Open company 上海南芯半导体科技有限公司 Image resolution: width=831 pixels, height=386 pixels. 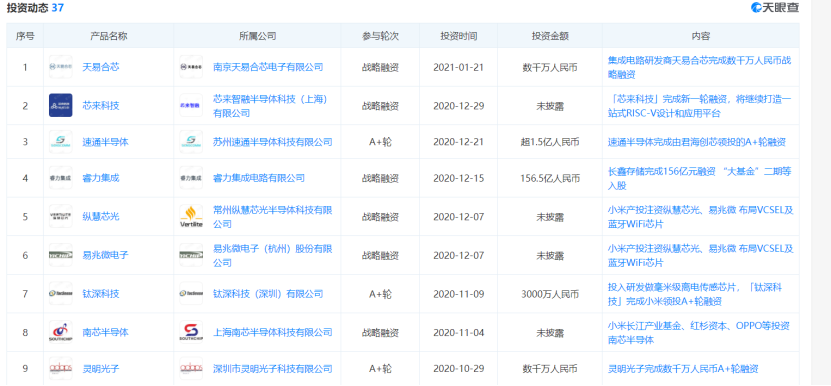click(273, 332)
